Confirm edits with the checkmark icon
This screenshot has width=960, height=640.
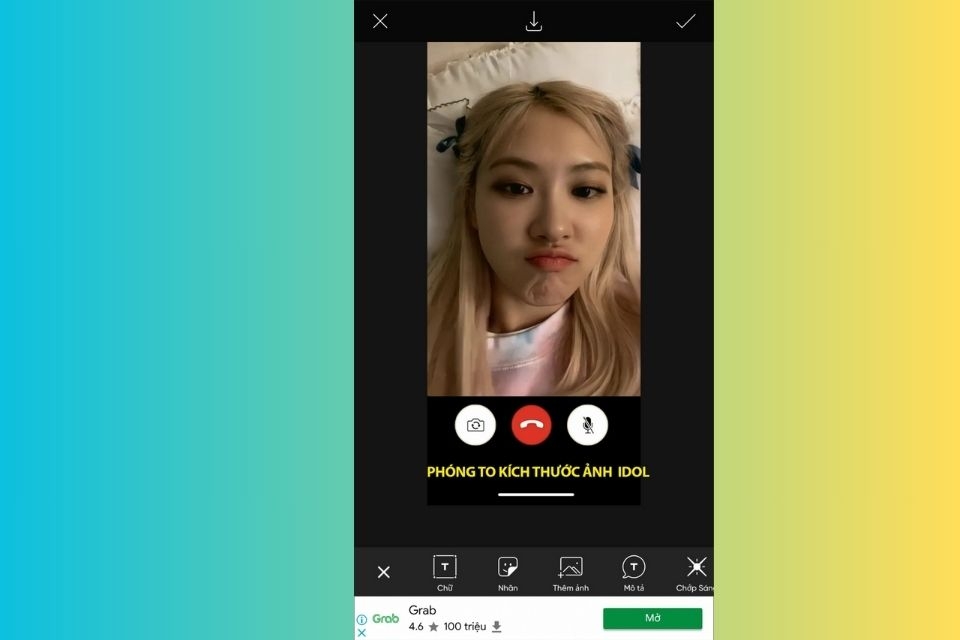686,21
